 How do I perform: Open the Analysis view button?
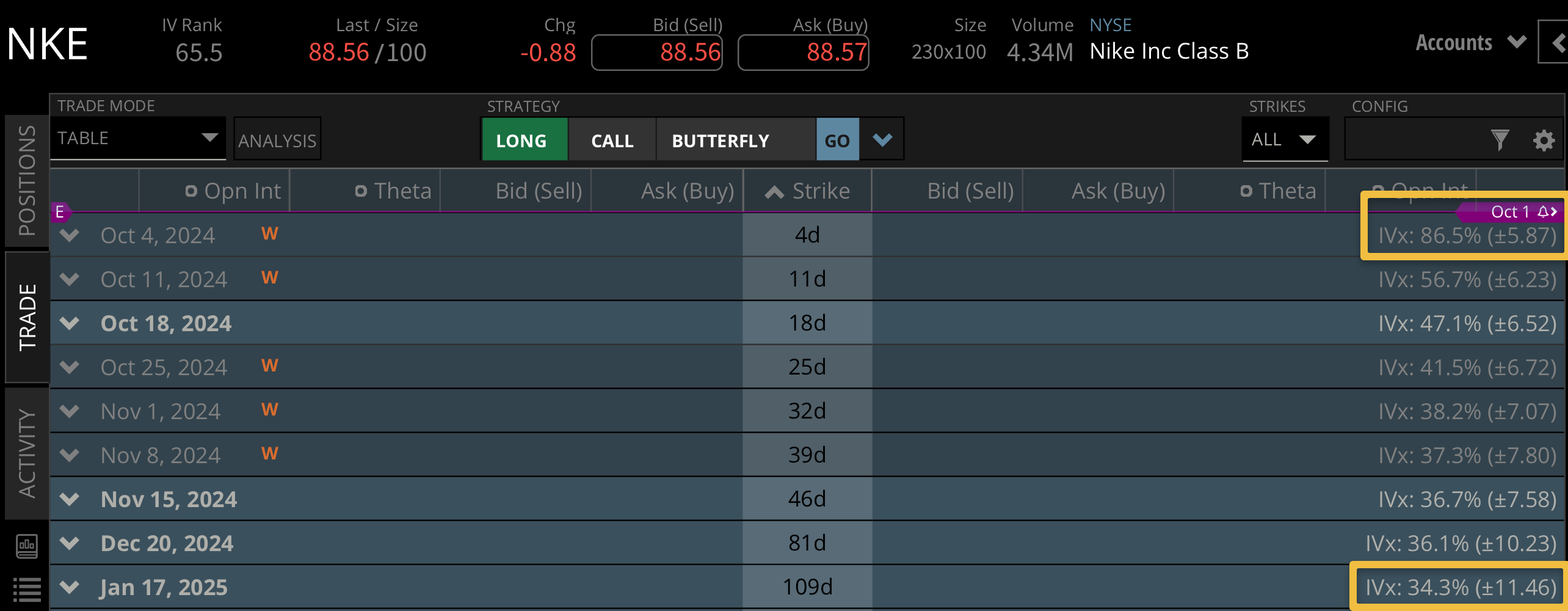coord(277,140)
